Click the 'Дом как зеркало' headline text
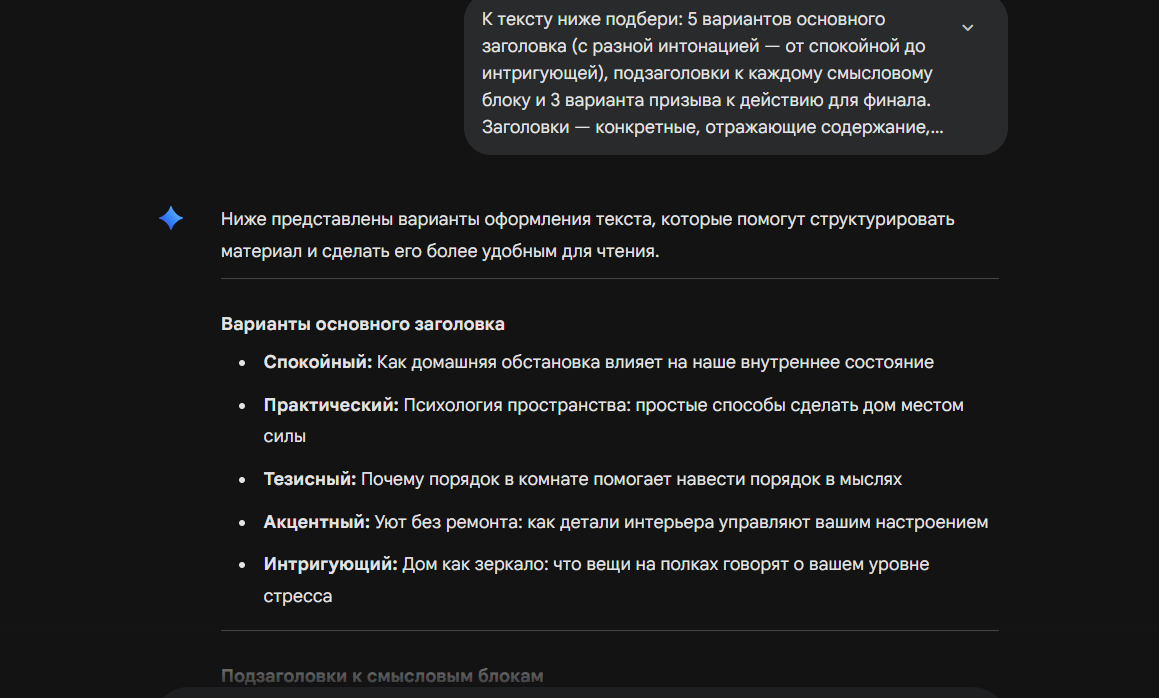 pyautogui.click(x=665, y=564)
